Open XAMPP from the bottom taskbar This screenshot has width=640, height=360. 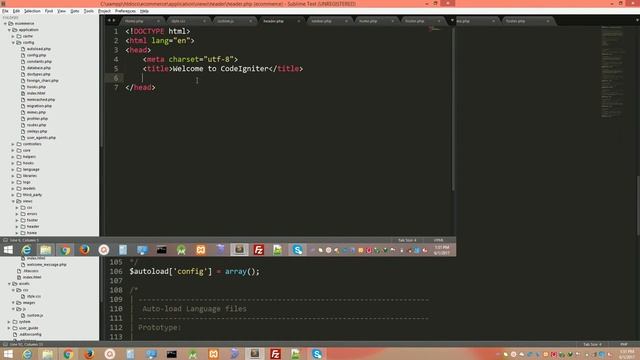click(x=213, y=354)
